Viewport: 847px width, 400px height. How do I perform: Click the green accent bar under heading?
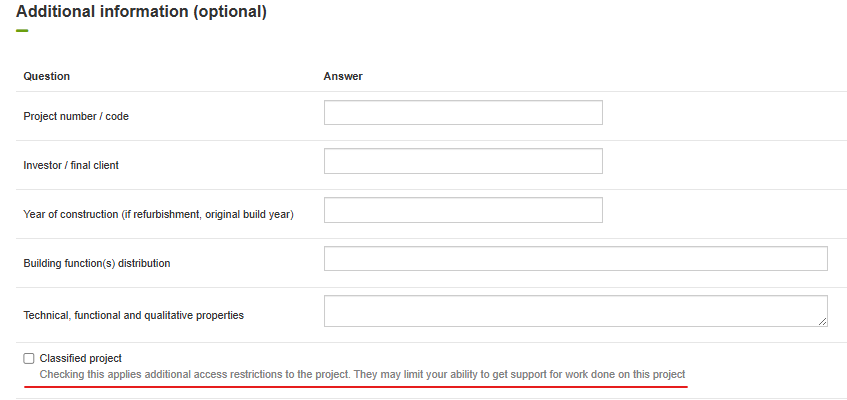click(22, 31)
